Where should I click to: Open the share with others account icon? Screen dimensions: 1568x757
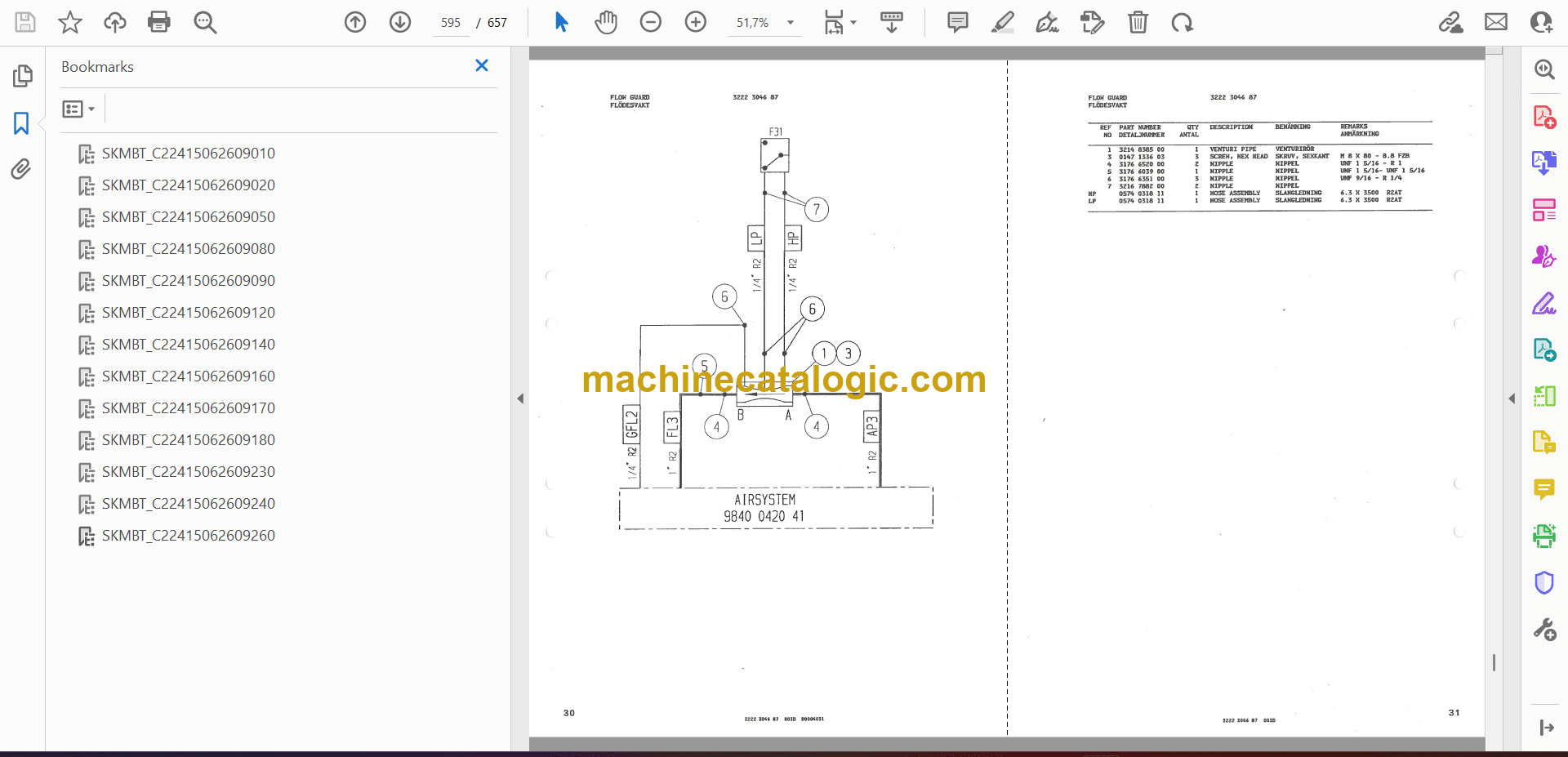(1542, 22)
